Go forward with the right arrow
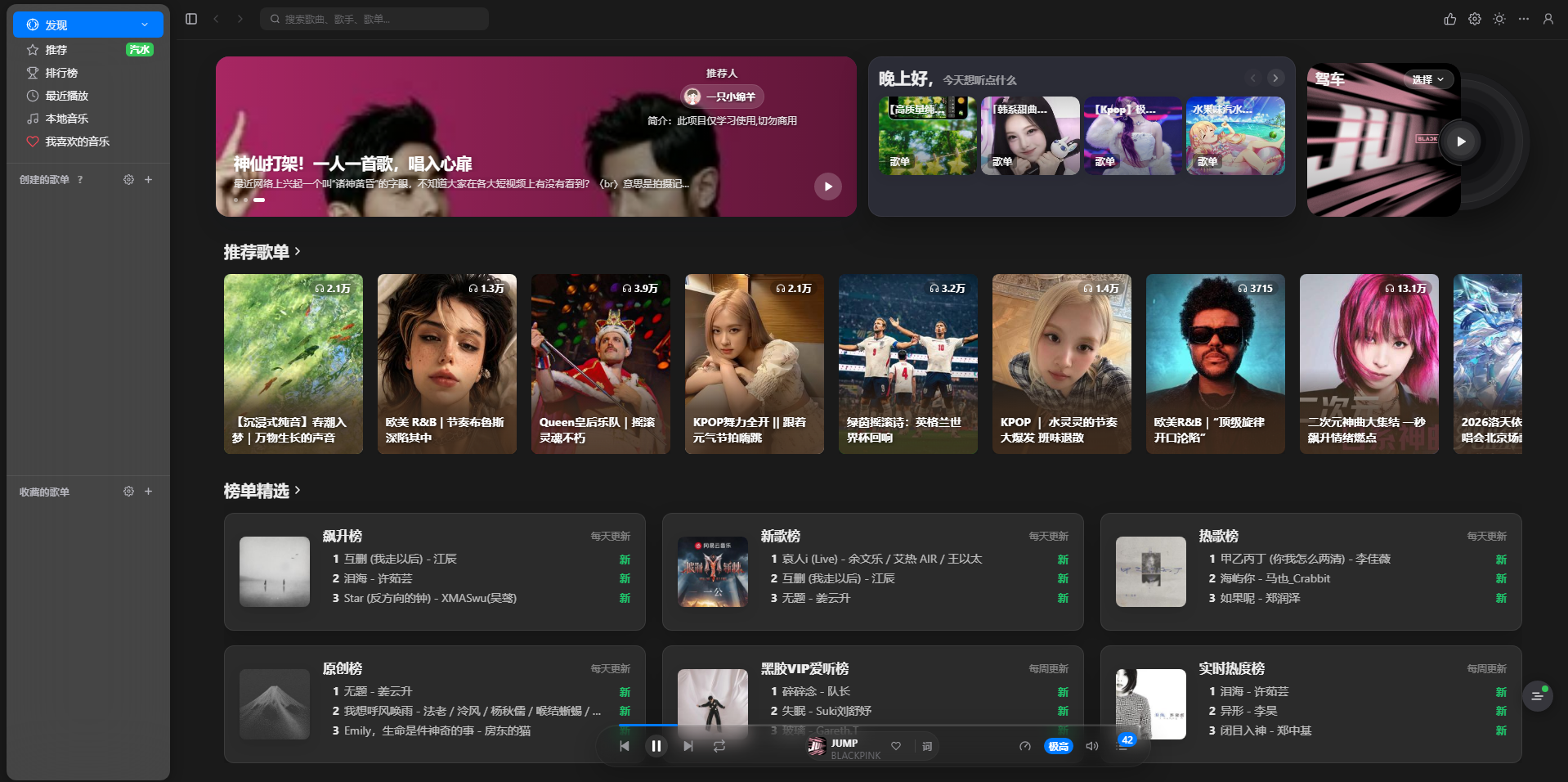Viewport: 1568px width, 782px height. (x=240, y=19)
